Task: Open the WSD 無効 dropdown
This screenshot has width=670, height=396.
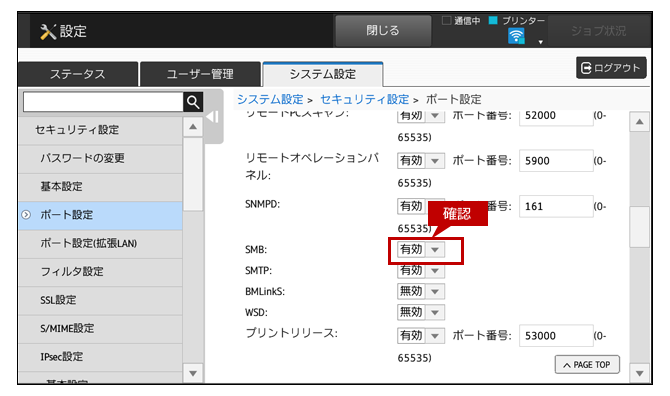Action: 421,312
